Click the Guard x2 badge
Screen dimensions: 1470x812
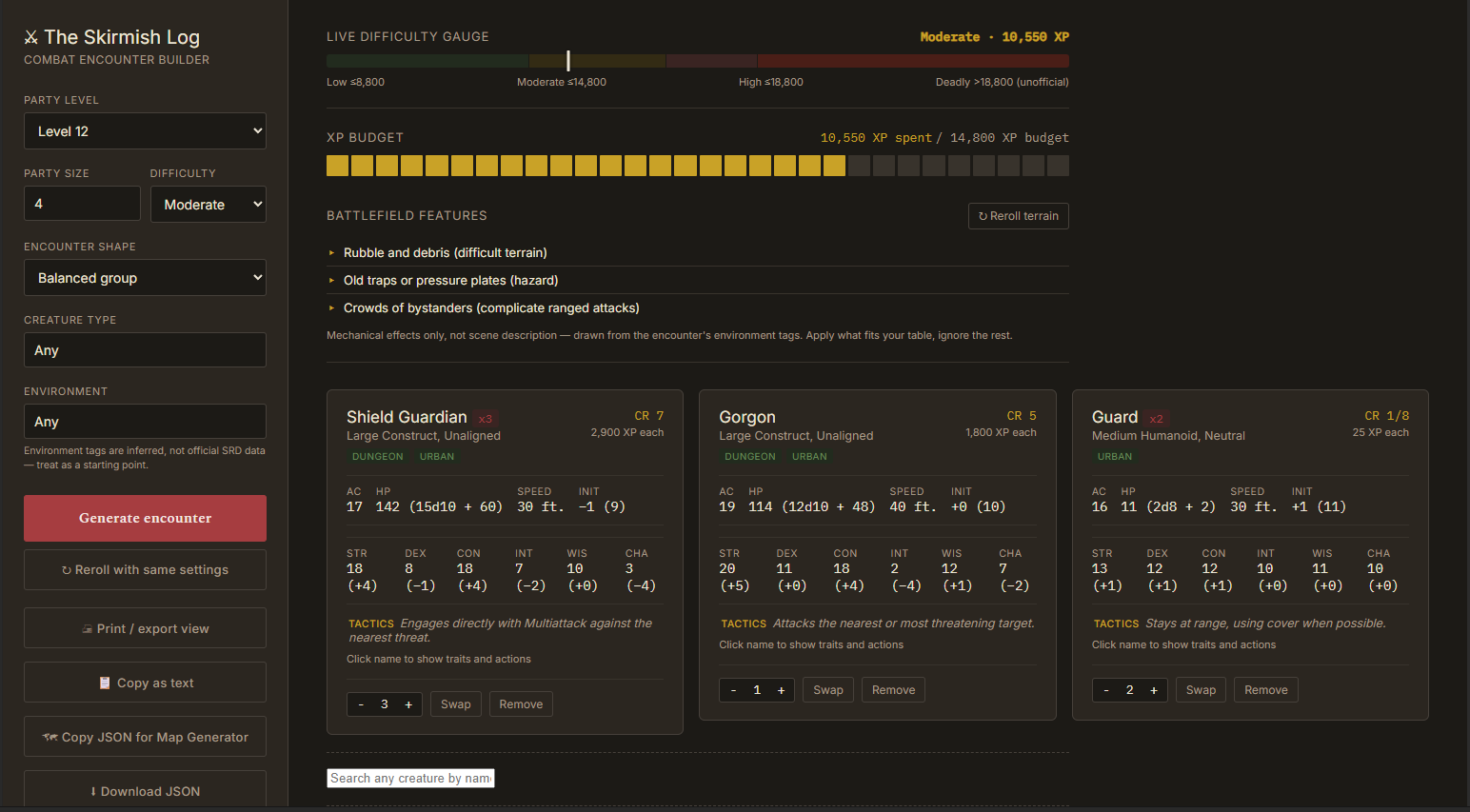(1156, 419)
